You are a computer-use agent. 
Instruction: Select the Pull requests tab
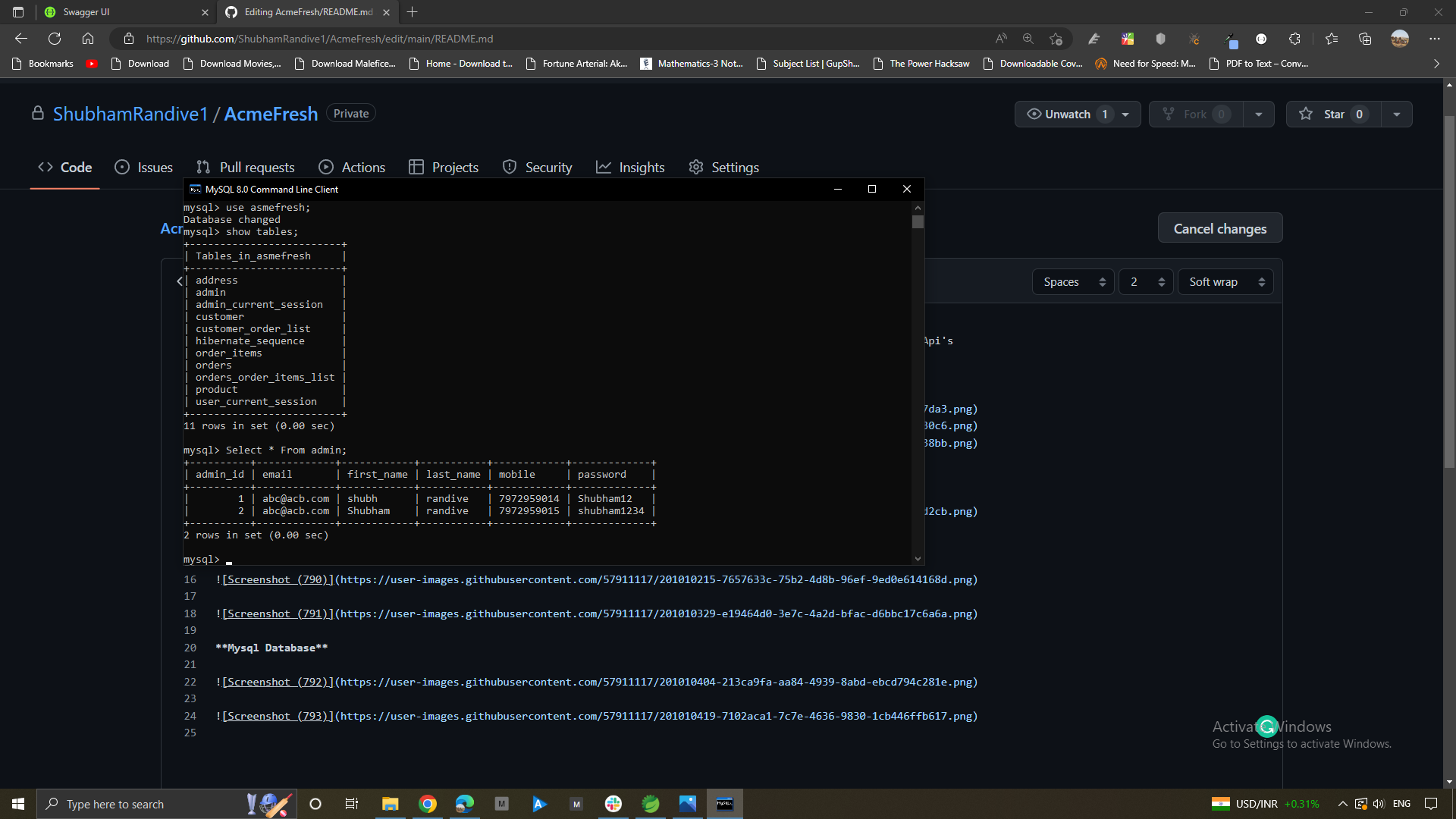tap(244, 167)
